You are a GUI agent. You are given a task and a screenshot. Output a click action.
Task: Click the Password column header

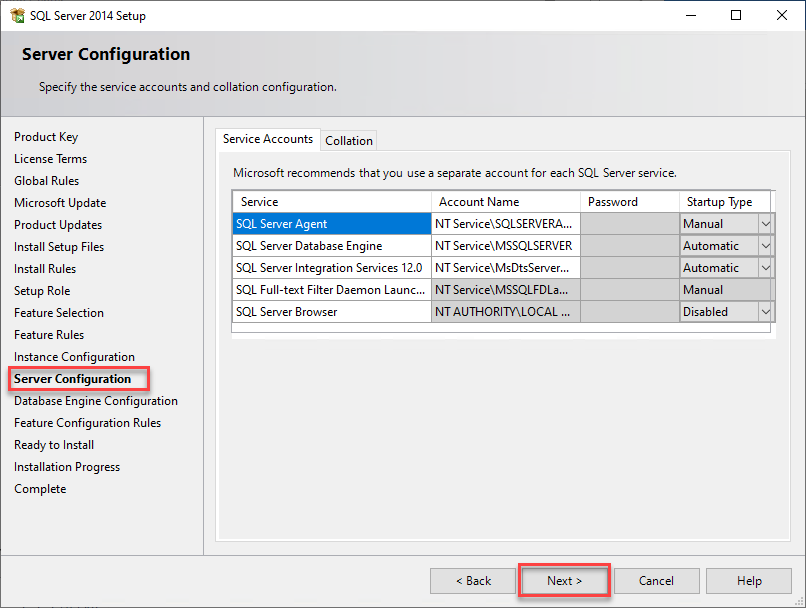click(630, 202)
